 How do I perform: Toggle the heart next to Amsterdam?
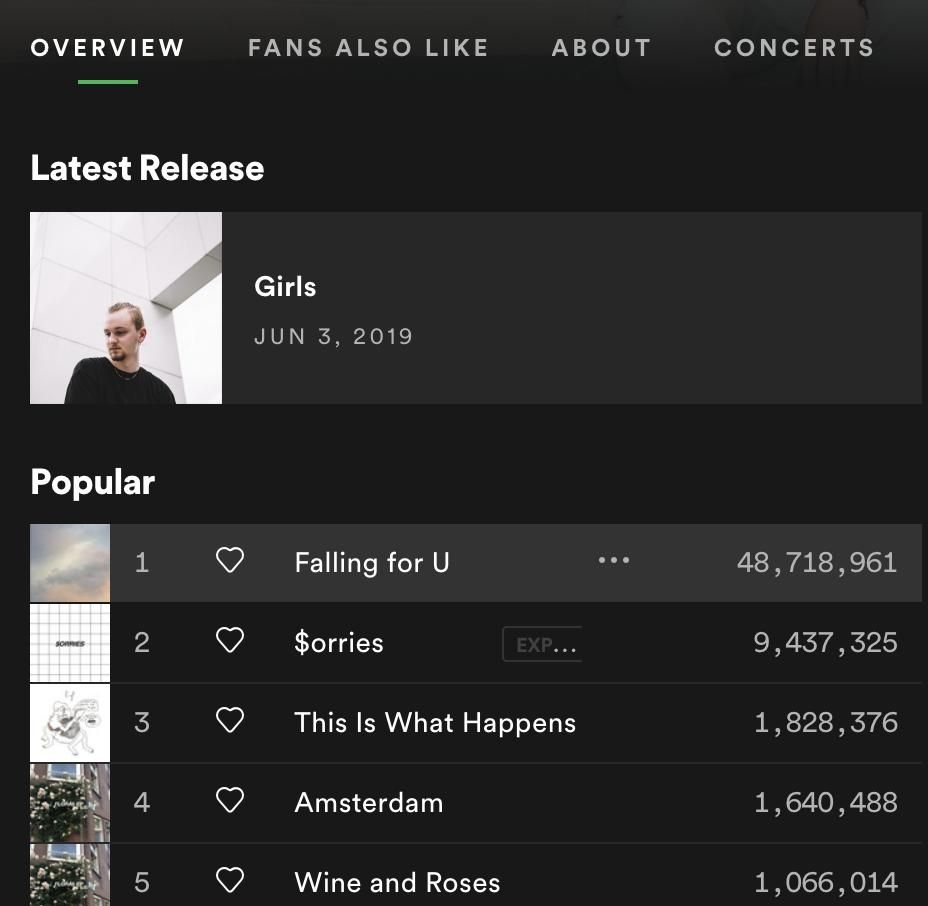click(230, 802)
